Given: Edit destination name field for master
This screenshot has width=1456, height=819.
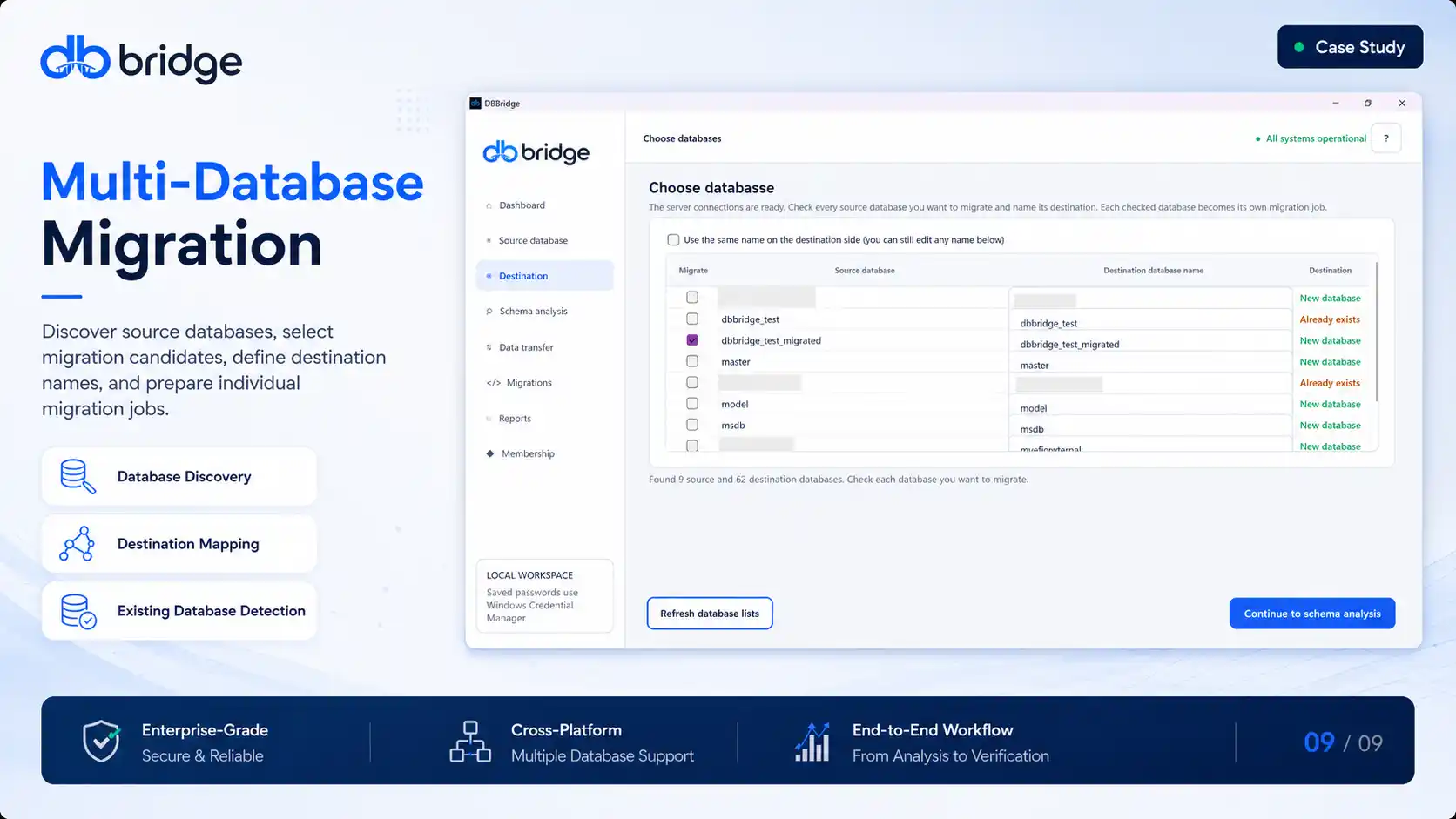Looking at the screenshot, I should (x=1150, y=363).
